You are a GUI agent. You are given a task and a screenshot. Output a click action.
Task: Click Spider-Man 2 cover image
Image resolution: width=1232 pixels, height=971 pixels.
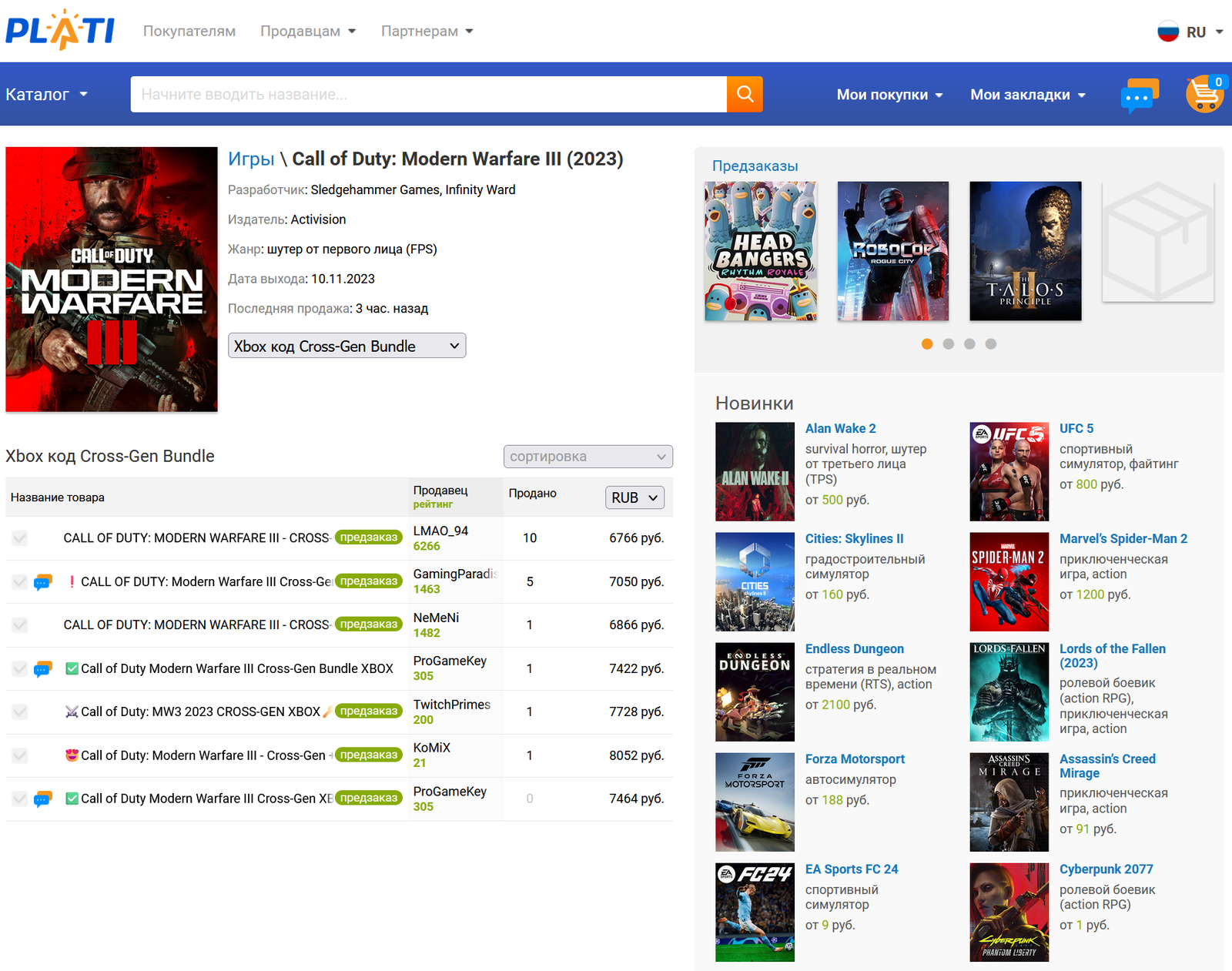point(1009,581)
